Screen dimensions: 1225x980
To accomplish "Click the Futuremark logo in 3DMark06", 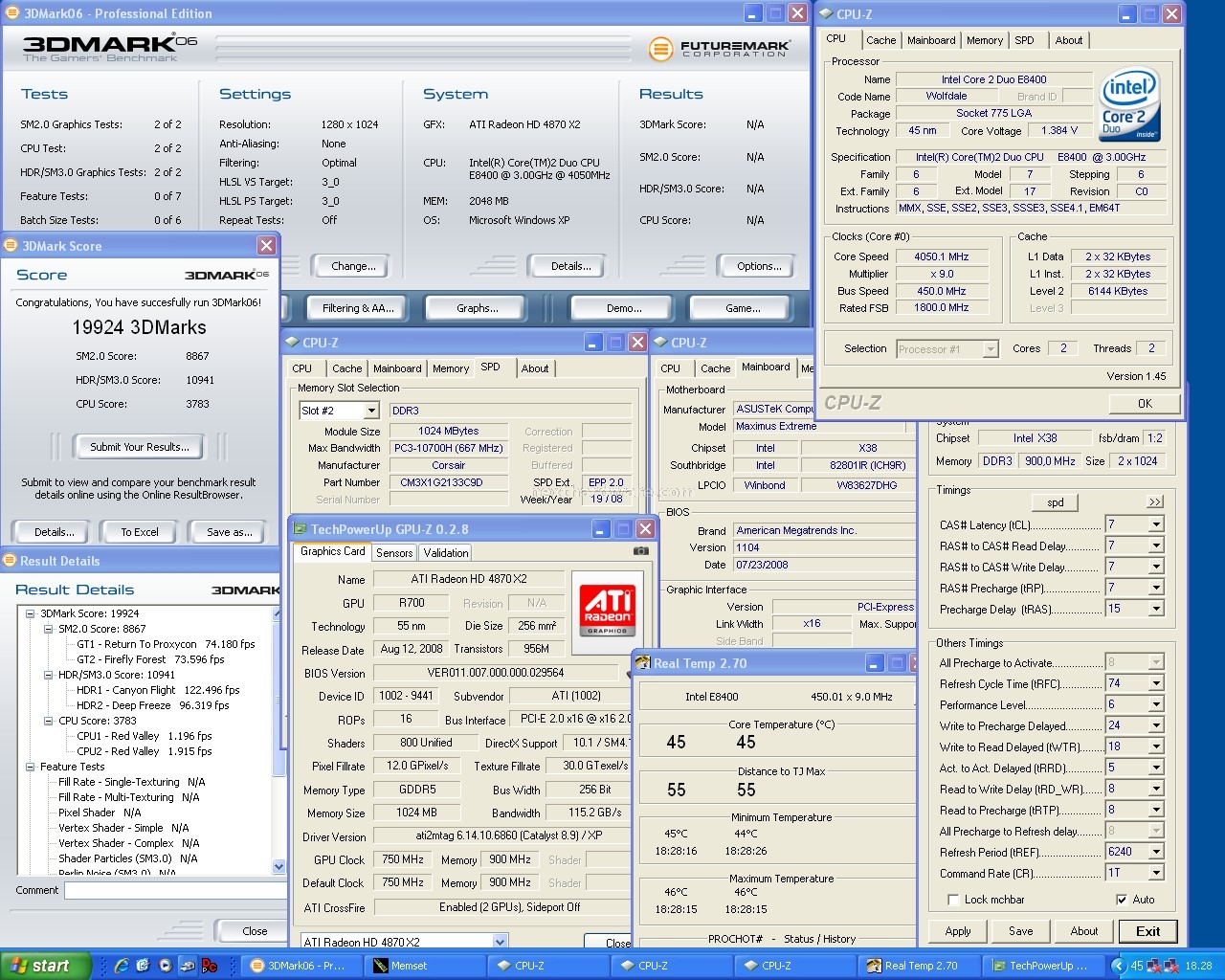I will point(720,48).
